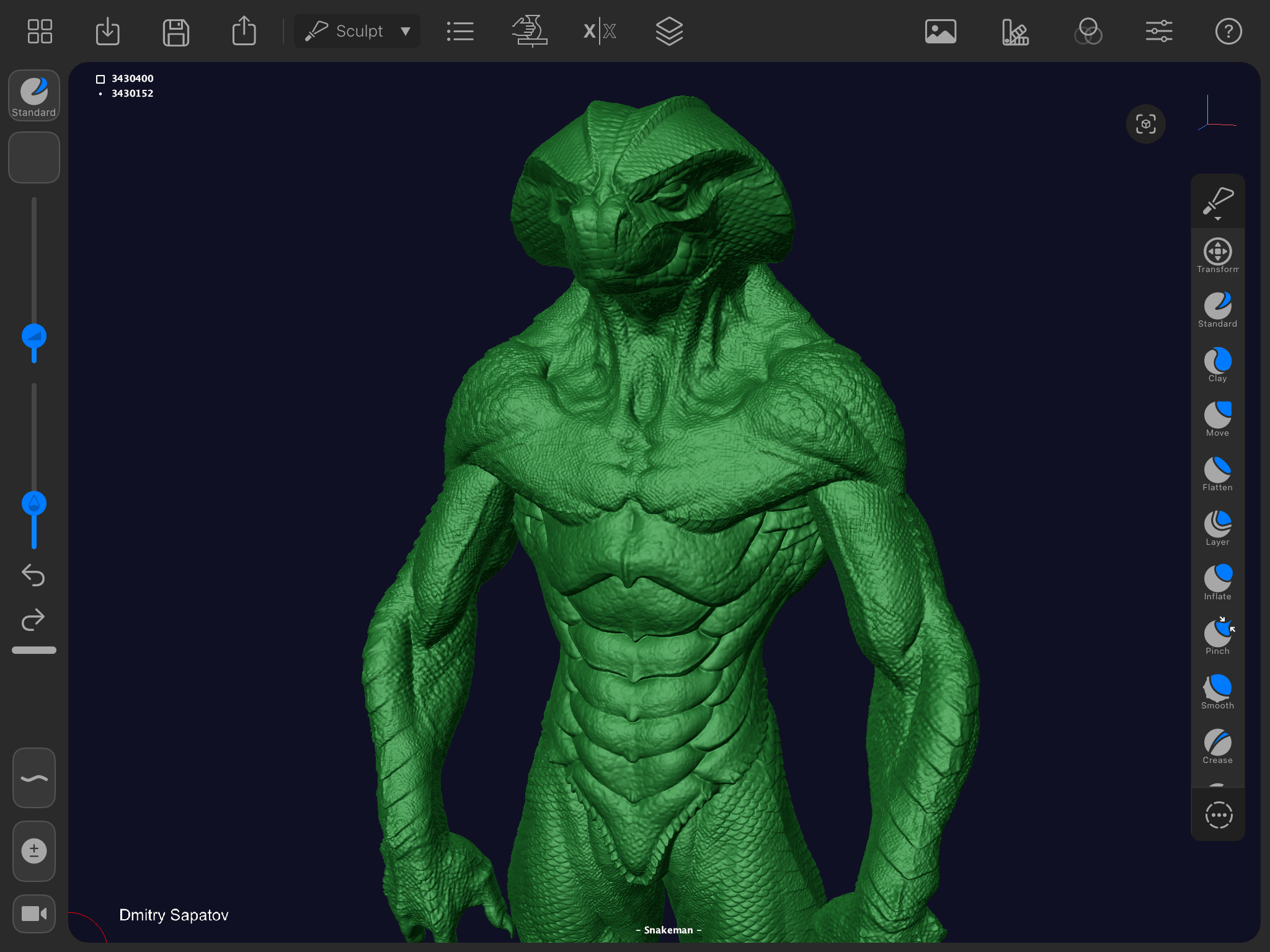This screenshot has width=1270, height=952.
Task: Open the objects list icon
Action: [460, 32]
